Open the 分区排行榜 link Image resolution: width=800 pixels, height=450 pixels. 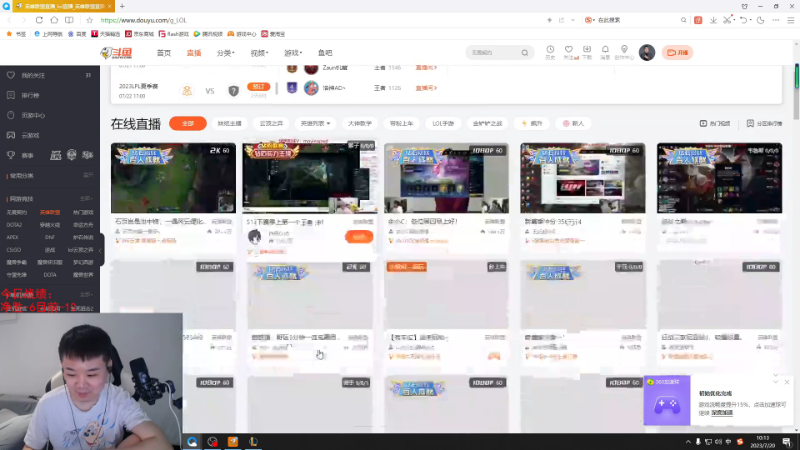(x=764, y=123)
